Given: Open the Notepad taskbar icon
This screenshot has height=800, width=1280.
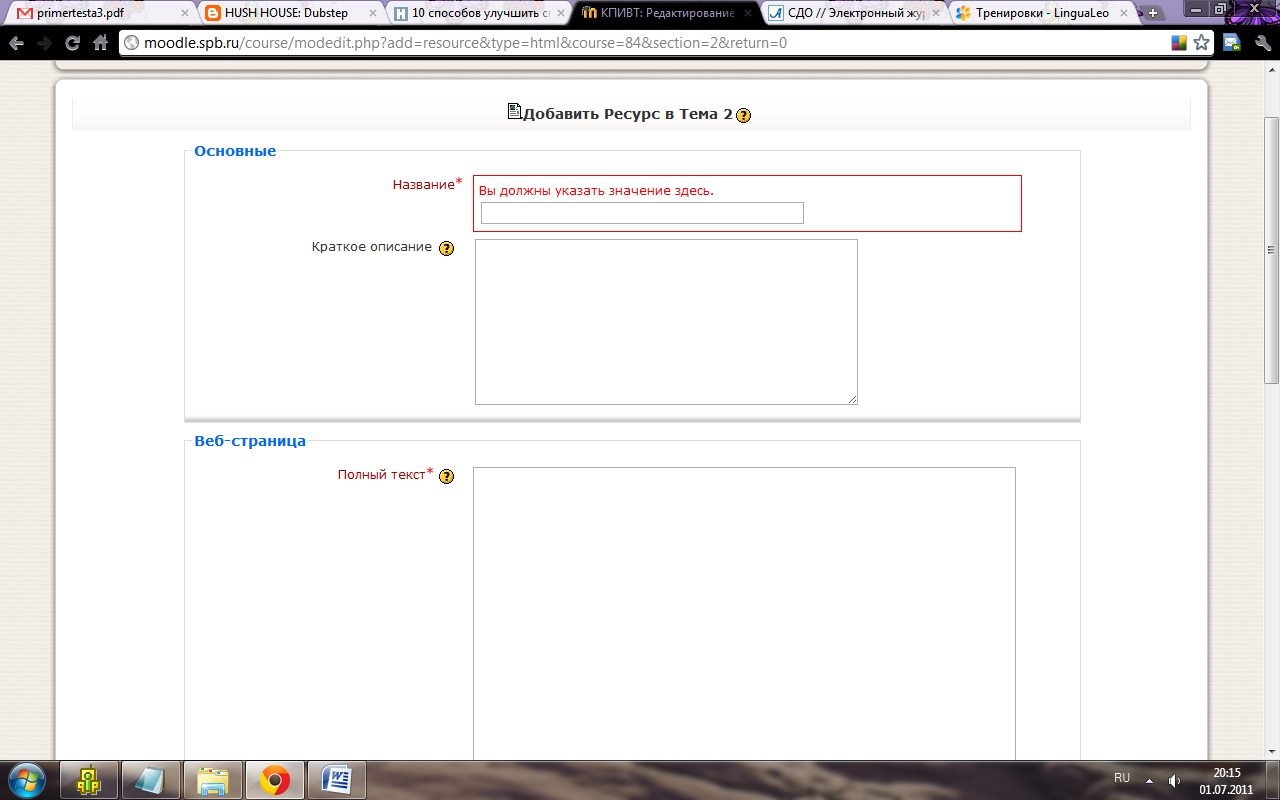Looking at the screenshot, I should click(x=151, y=779).
